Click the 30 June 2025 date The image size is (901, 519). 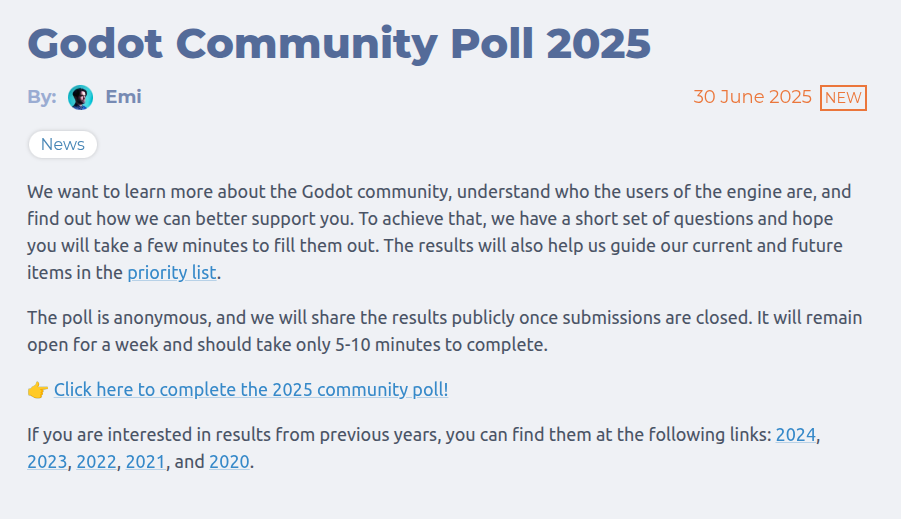pyautogui.click(x=752, y=97)
